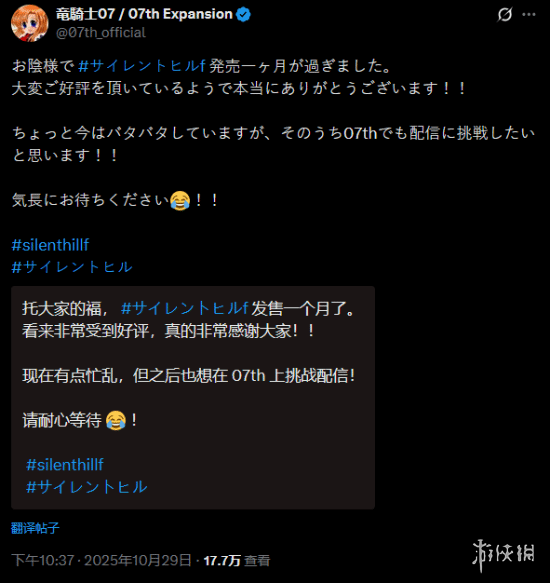Screen dimensions: 550x583
Task: Select #サイレントヒル hashtag at the bottom of the translation box
Action: [x=87, y=487]
